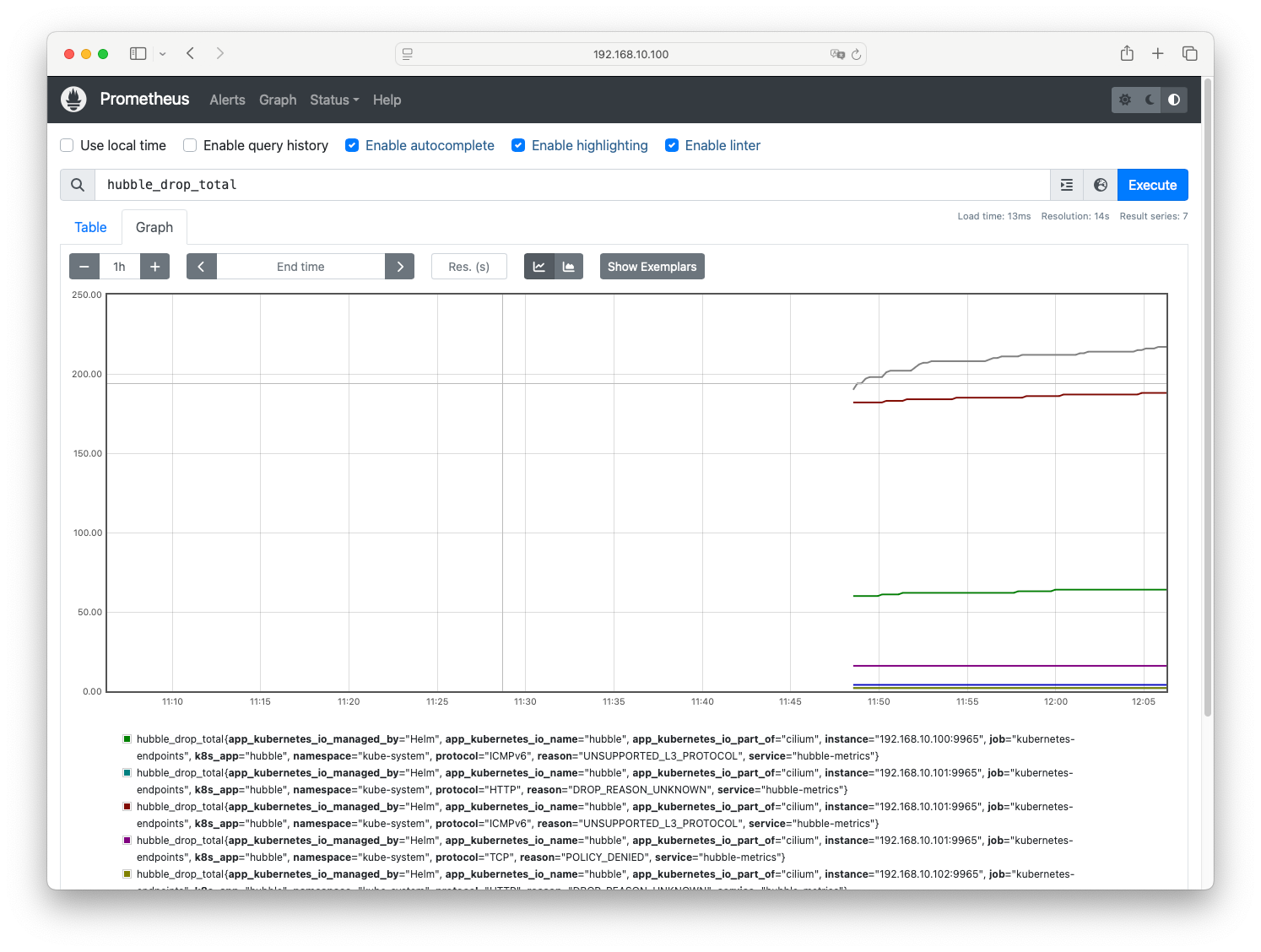Enable the Use local time checkbox
Image resolution: width=1261 pixels, height=952 pixels.
coord(67,145)
